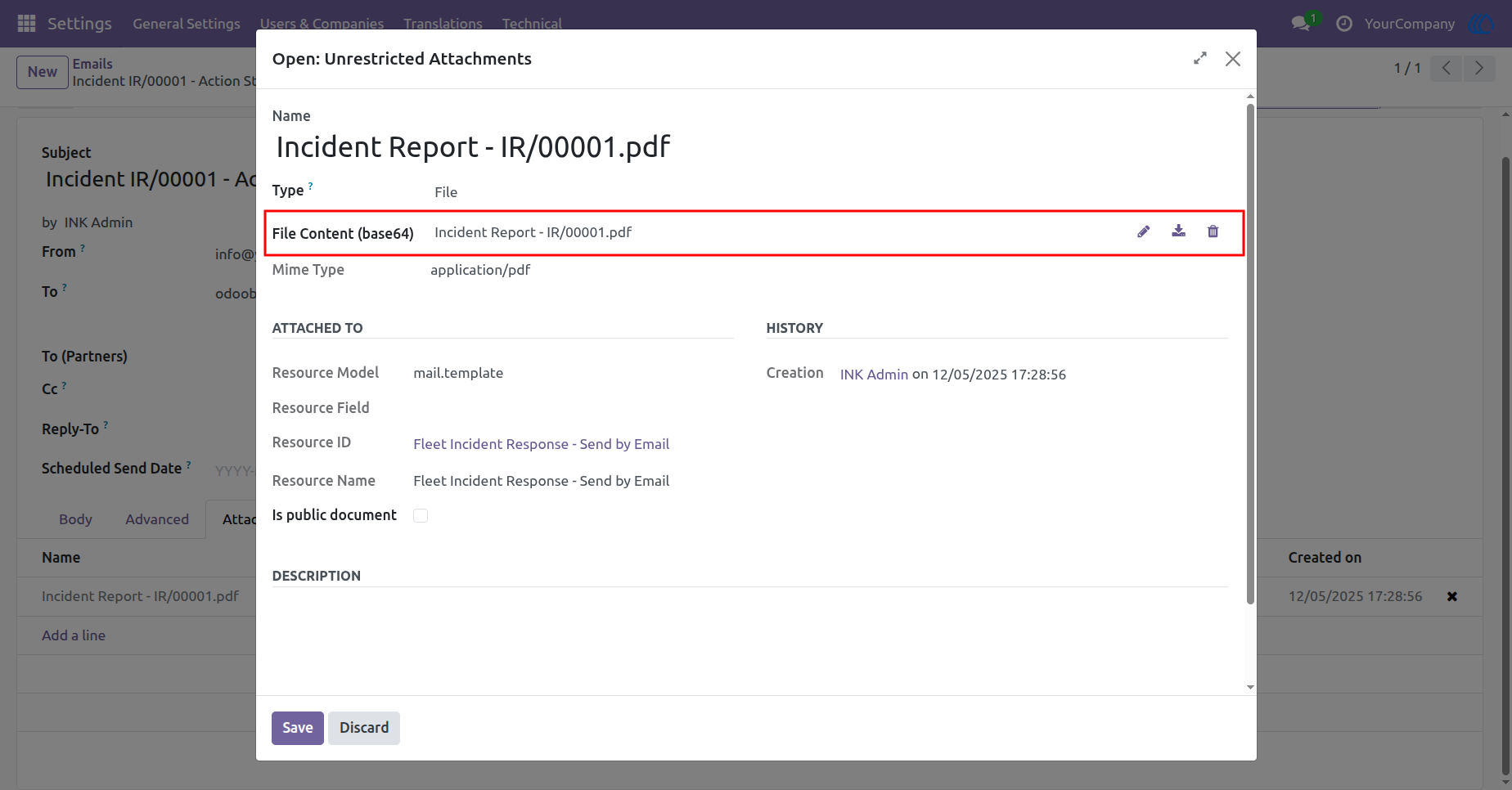This screenshot has height=790, width=1512.
Task: Close the Unrestricted Attachments dialog
Action: 1232,59
